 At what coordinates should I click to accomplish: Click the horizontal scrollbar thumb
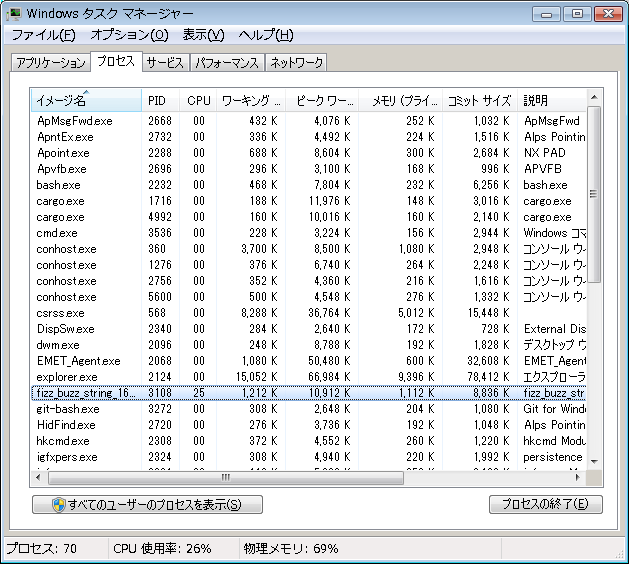click(x=226, y=477)
